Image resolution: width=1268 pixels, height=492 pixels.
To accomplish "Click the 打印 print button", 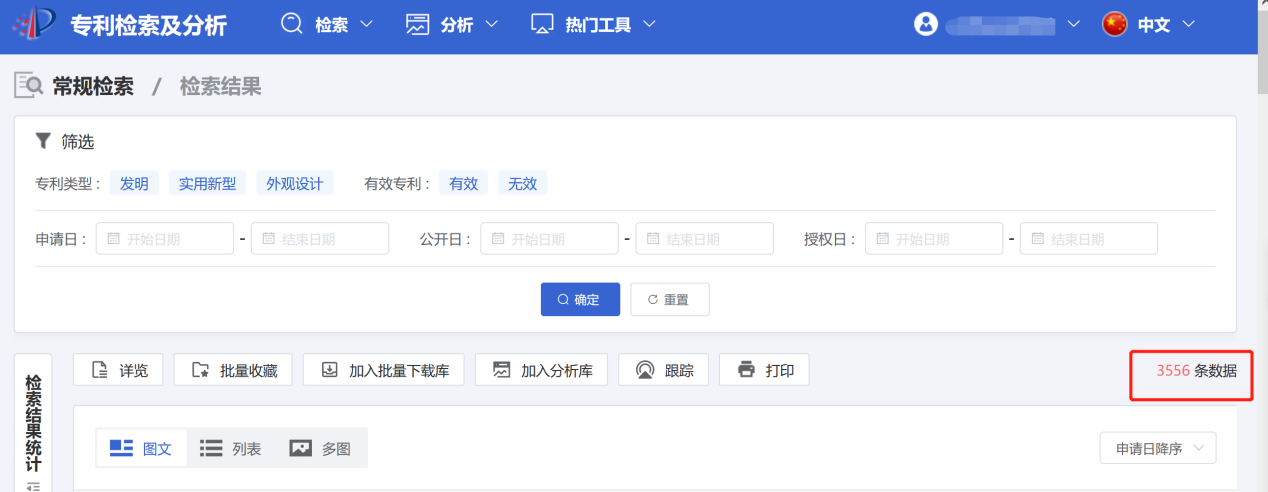I will pos(764,370).
